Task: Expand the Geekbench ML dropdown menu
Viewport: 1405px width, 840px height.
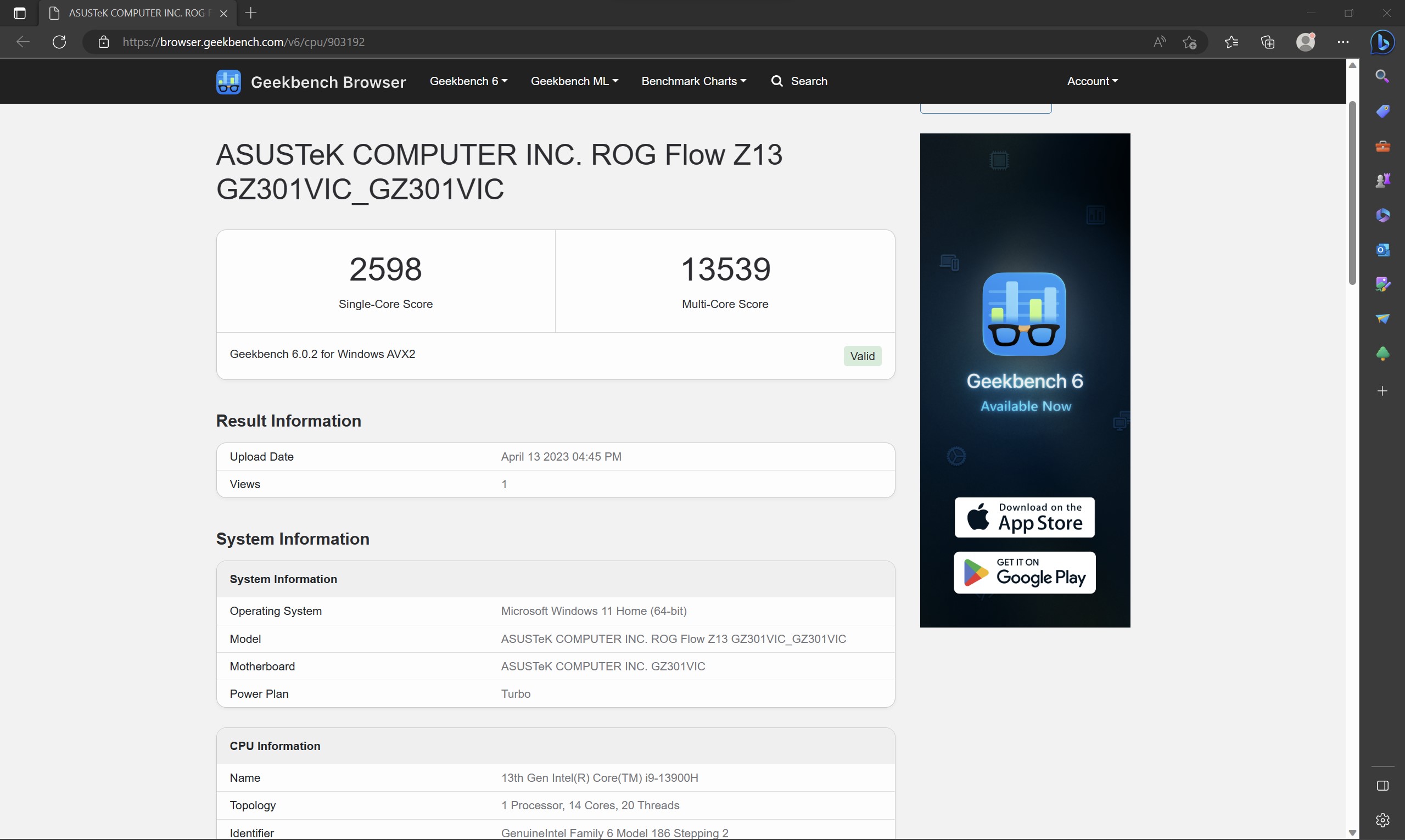Action: 574,81
